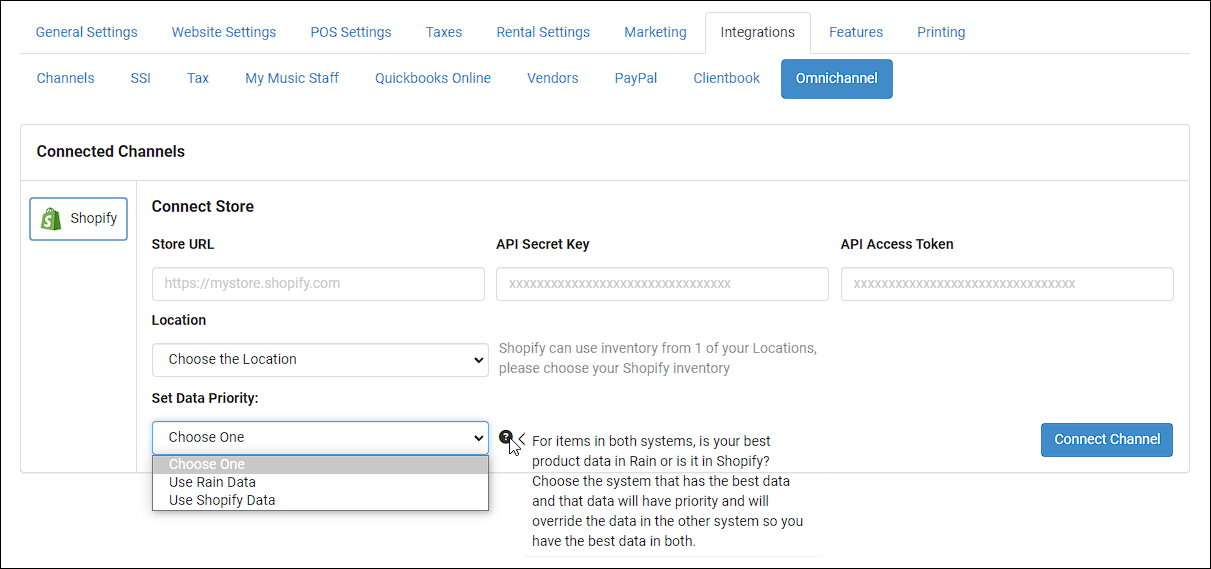Switch to the Printing tab
The image size is (1211, 569).
click(x=941, y=32)
